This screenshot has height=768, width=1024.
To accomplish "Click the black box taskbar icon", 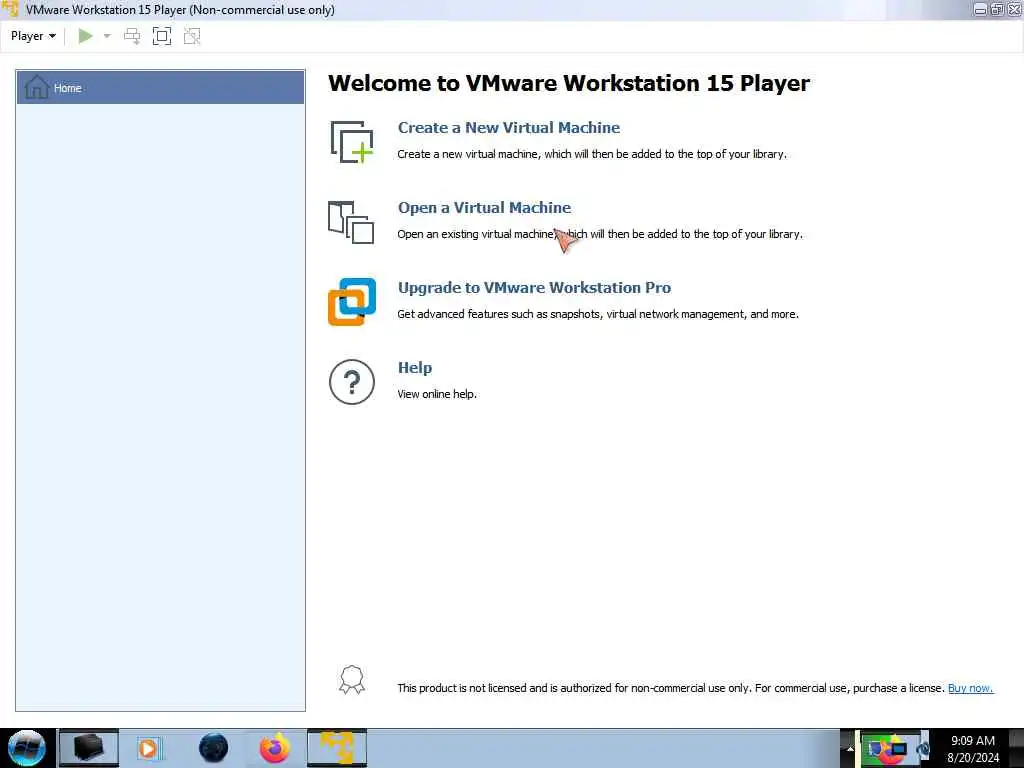I will [89, 748].
